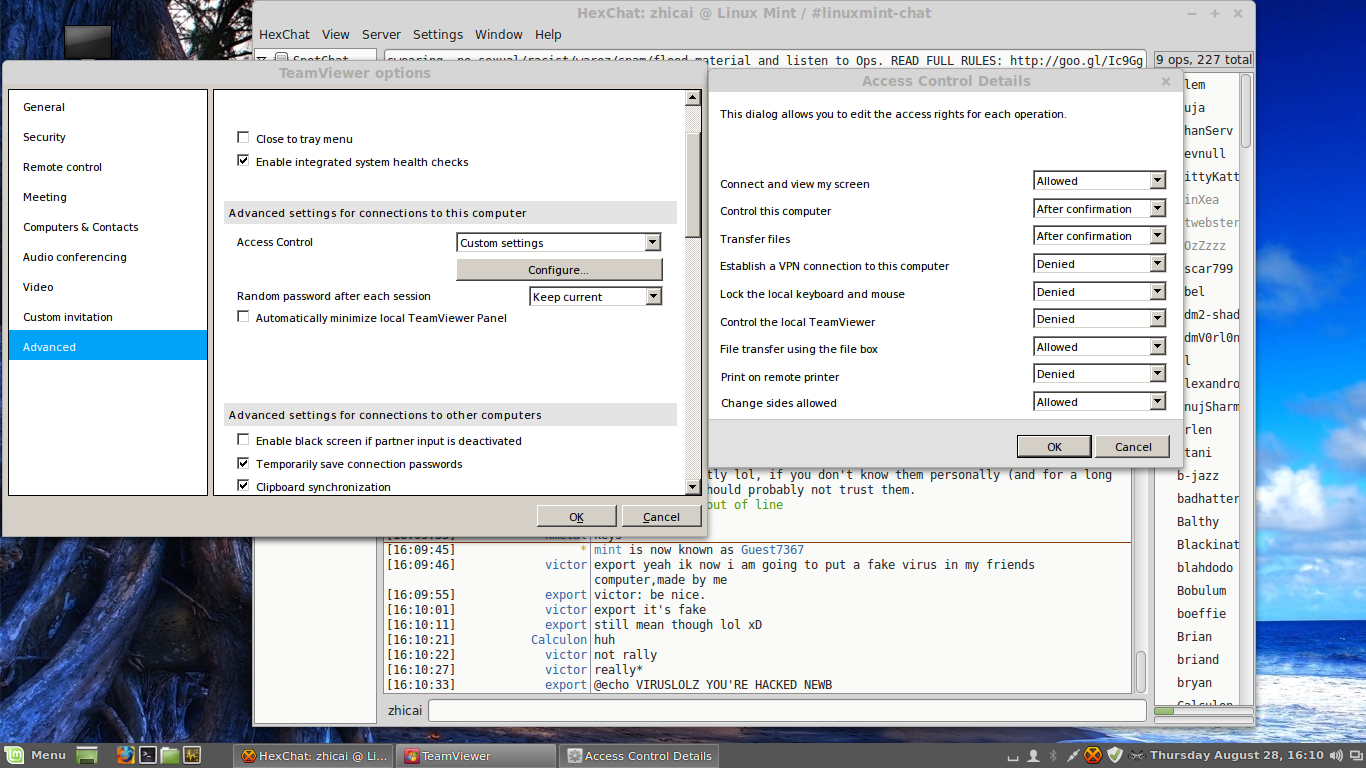The height and width of the screenshot is (768, 1366).
Task: Select Computers & Contacts category
Action: pos(108,227)
